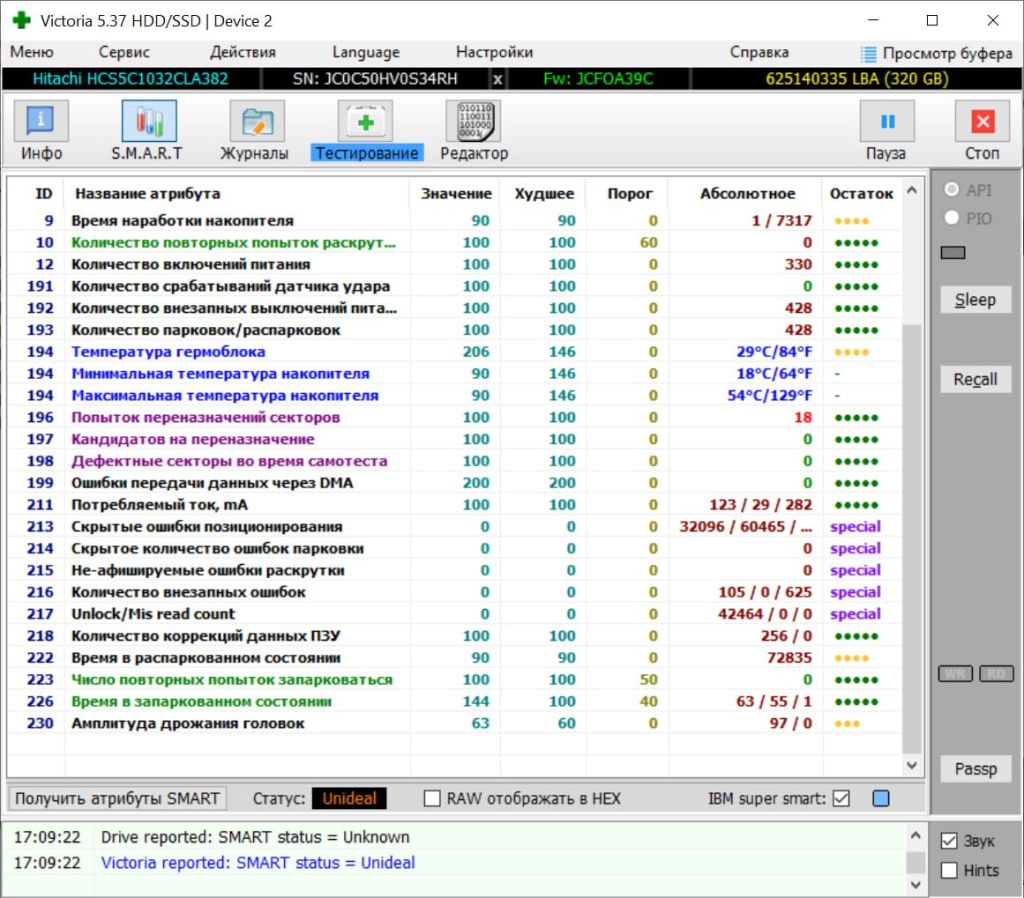This screenshot has height=898, width=1024.
Task: Open the Меню menu
Action: tap(32, 52)
